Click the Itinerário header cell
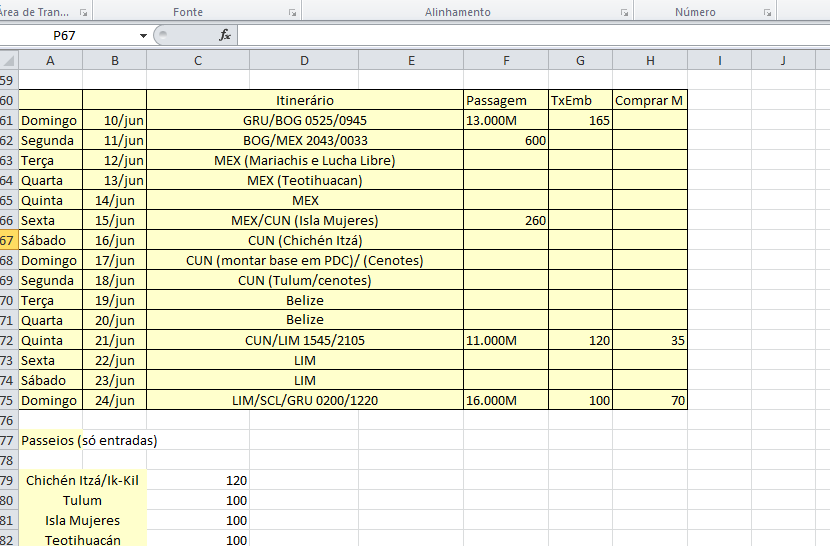This screenshot has height=546, width=830. [x=305, y=100]
